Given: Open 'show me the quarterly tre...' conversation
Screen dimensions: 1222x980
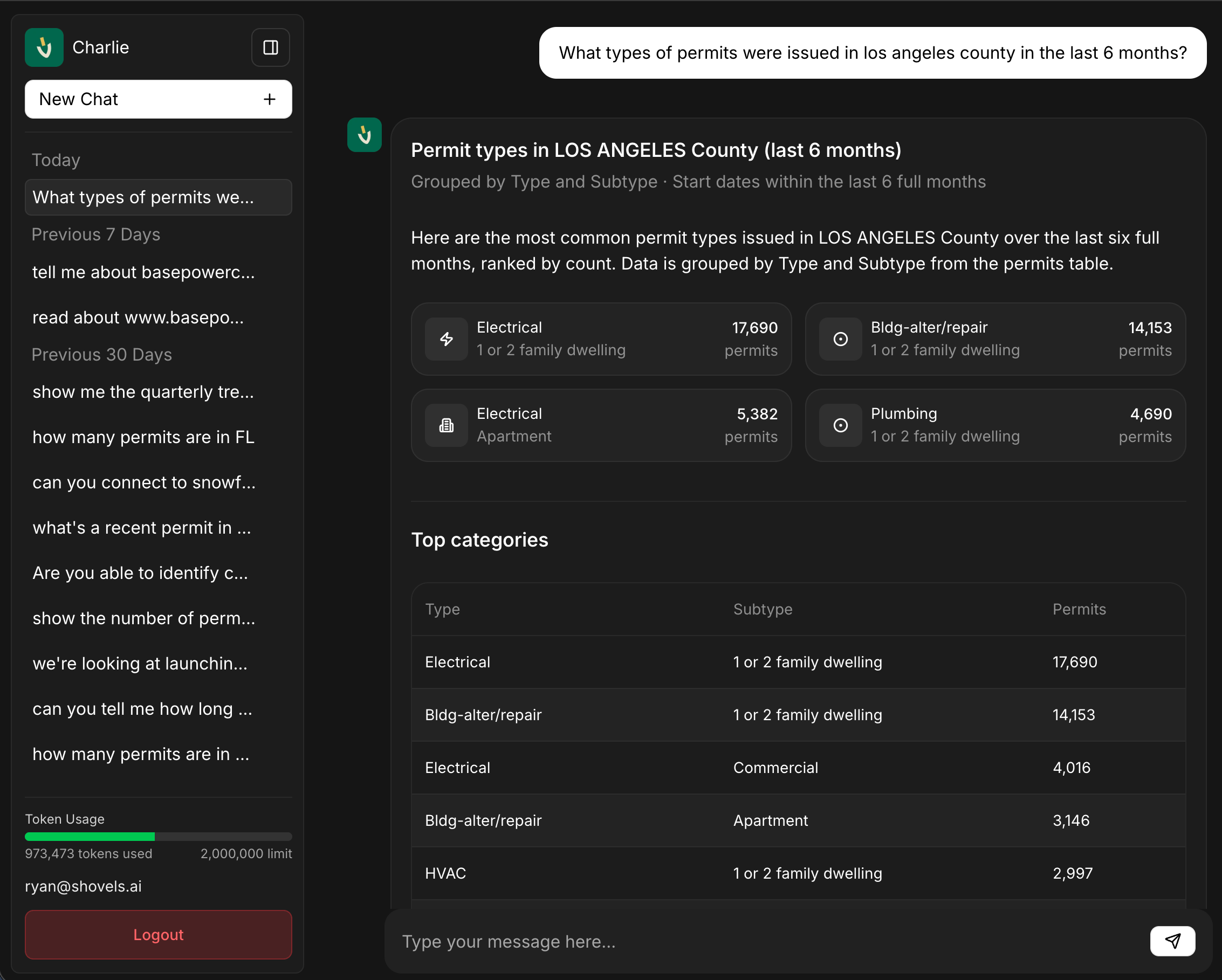Looking at the screenshot, I should tap(143, 391).
